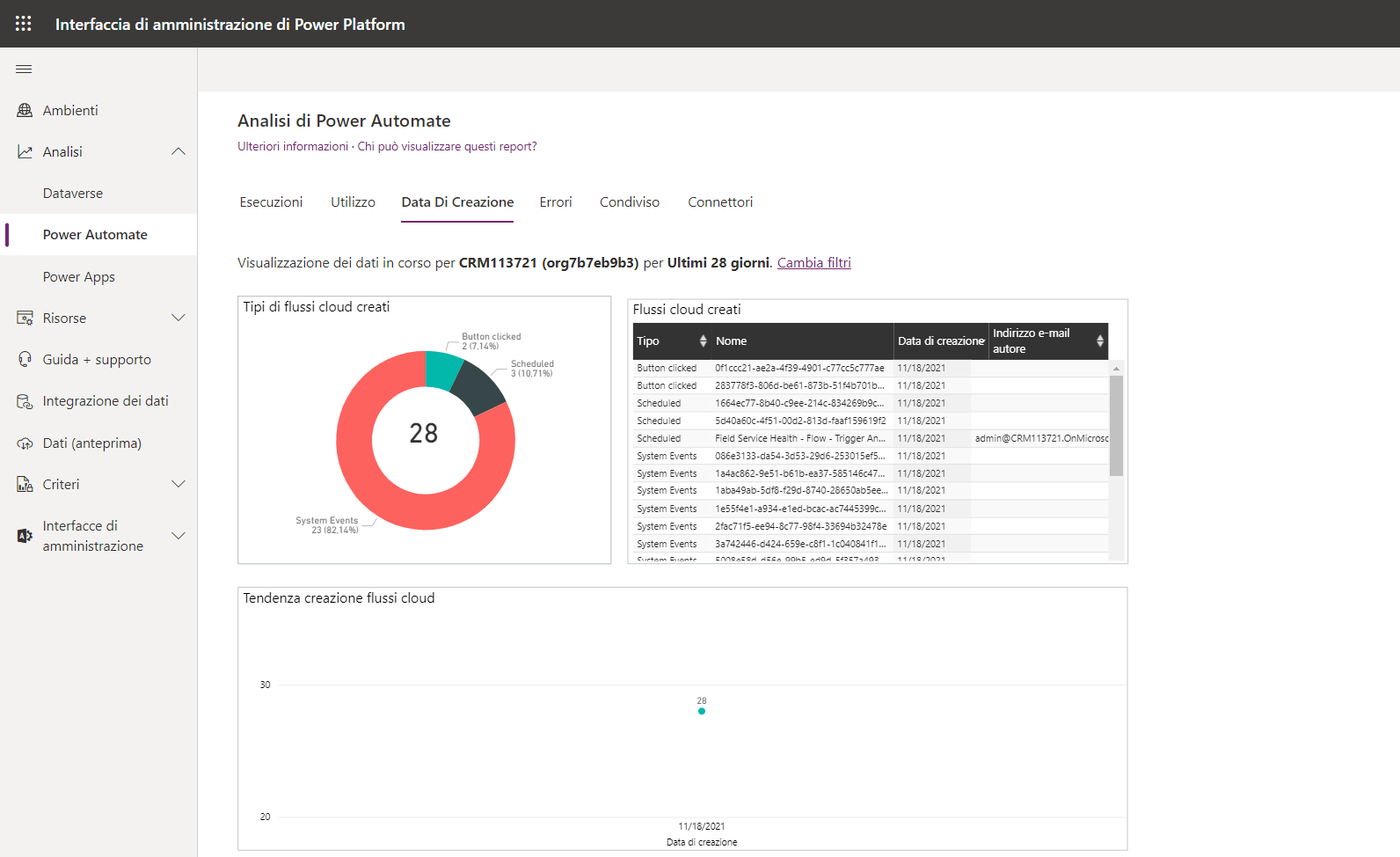Viewport: 1400px width, 857px height.
Task: Click the 11/18/2021 axis label on trend chart
Action: (x=702, y=826)
